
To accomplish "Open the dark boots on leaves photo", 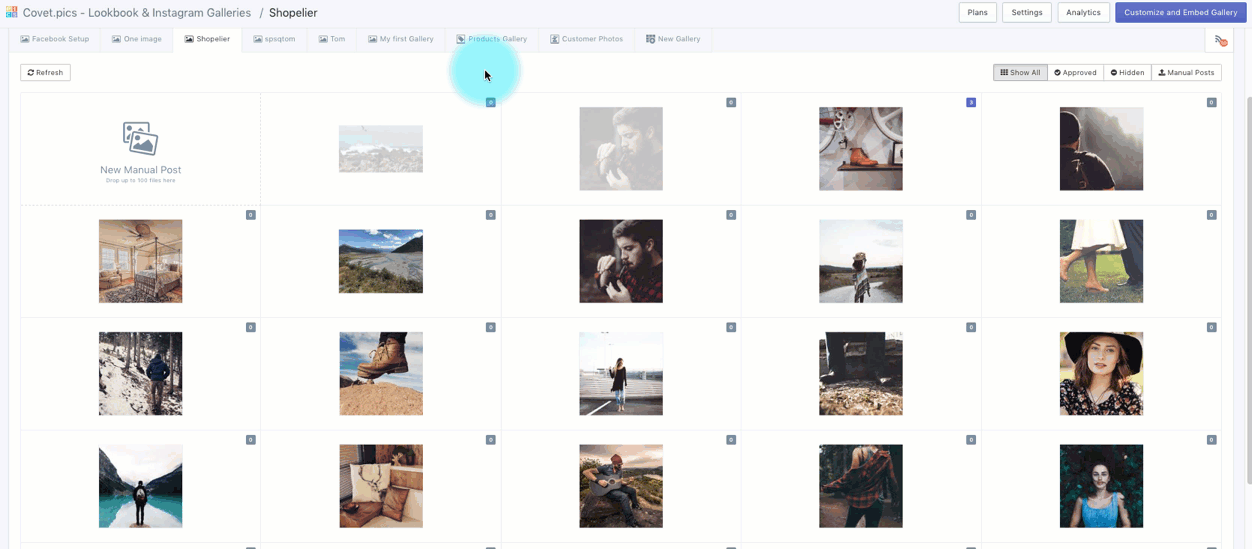I will click(x=861, y=374).
